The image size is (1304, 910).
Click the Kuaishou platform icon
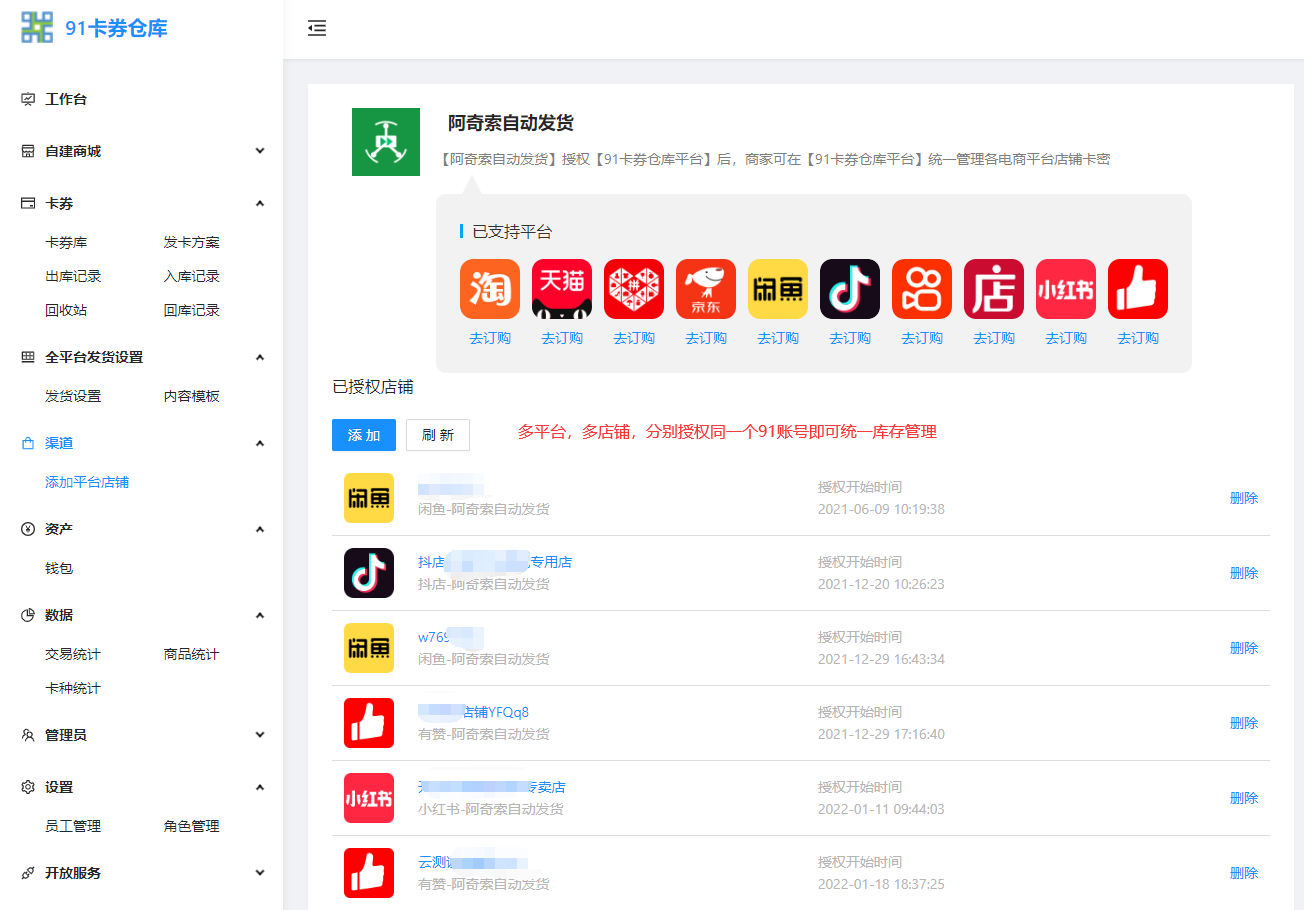[x=921, y=288]
